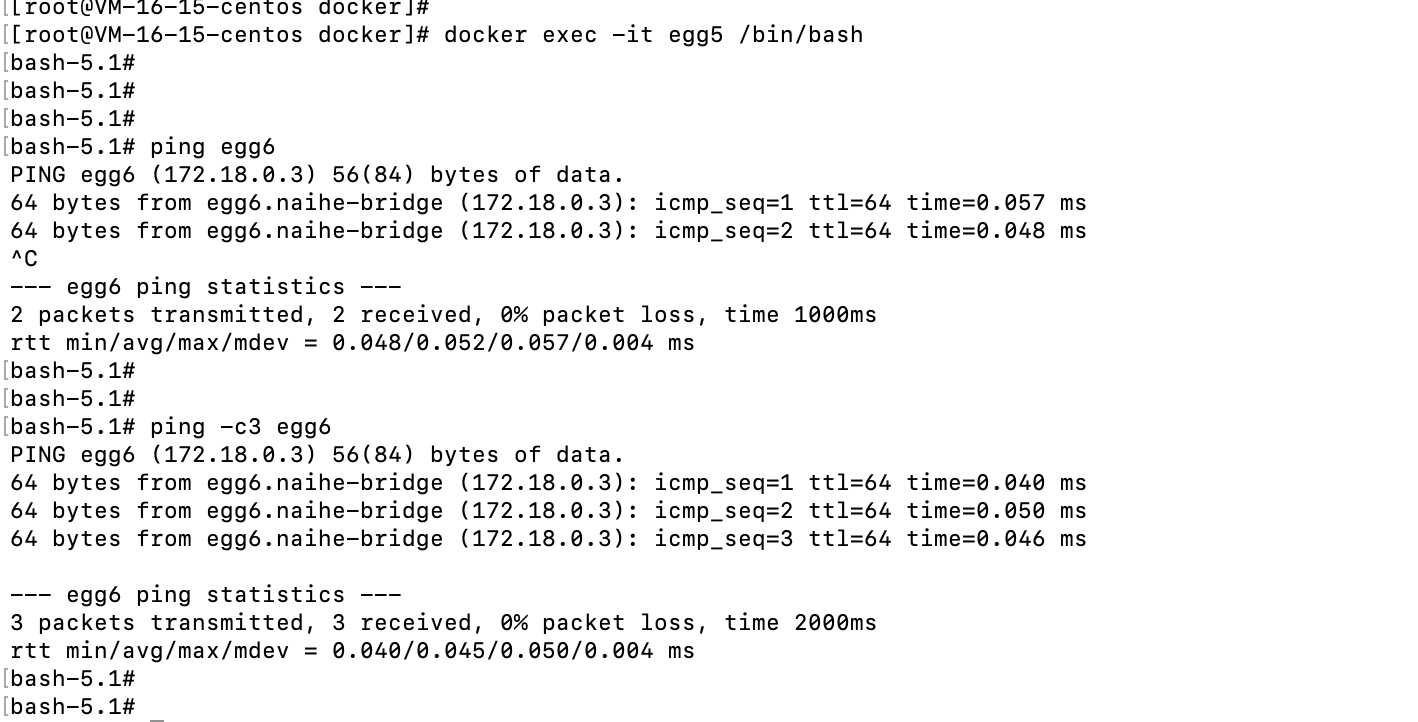Click the root@VM-16-15-centos prompt before docker exec

[x=220, y=35]
